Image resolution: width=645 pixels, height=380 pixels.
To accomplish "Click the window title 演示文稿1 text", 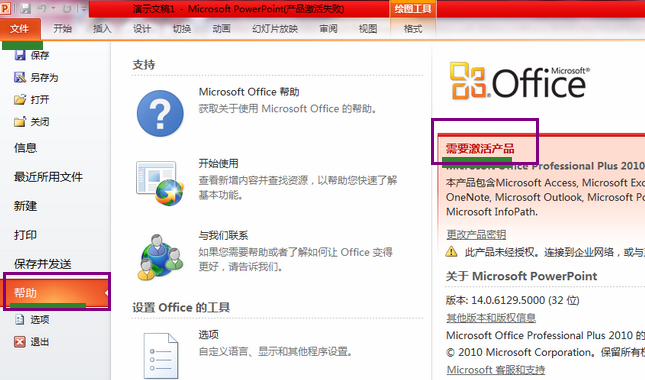I will tap(154, 9).
